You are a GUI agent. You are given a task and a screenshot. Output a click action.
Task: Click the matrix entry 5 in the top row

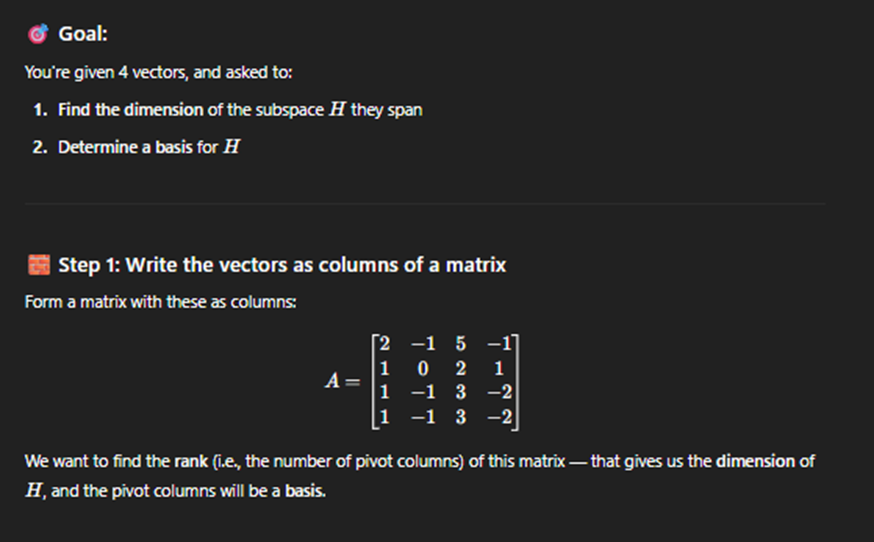[460, 343]
